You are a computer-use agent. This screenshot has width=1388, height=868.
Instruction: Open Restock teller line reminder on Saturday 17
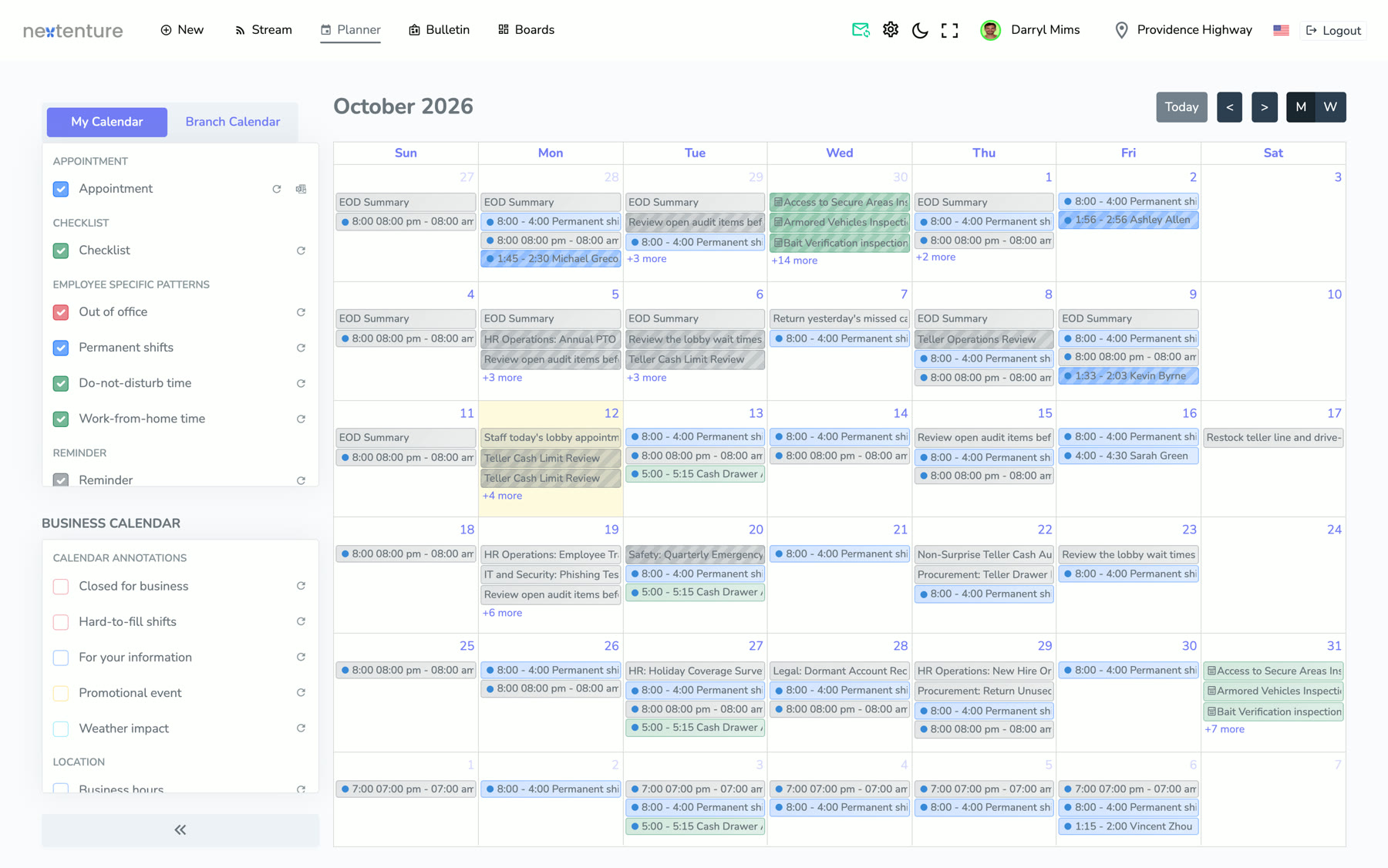pyautogui.click(x=1273, y=437)
